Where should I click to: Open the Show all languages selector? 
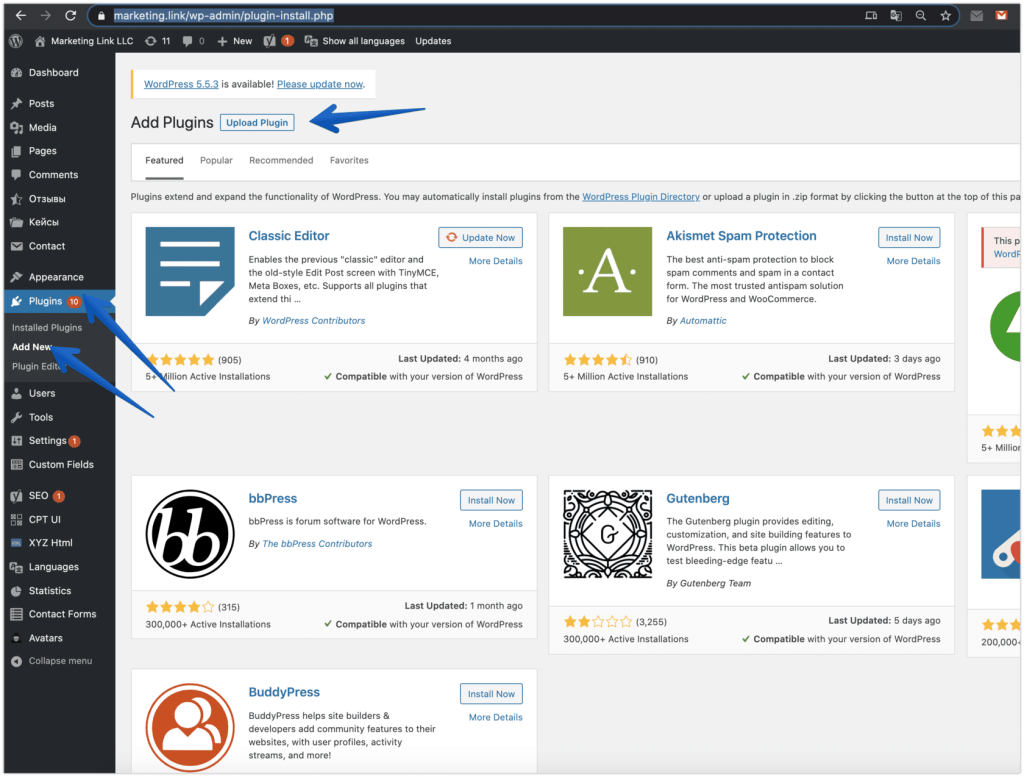click(x=354, y=41)
